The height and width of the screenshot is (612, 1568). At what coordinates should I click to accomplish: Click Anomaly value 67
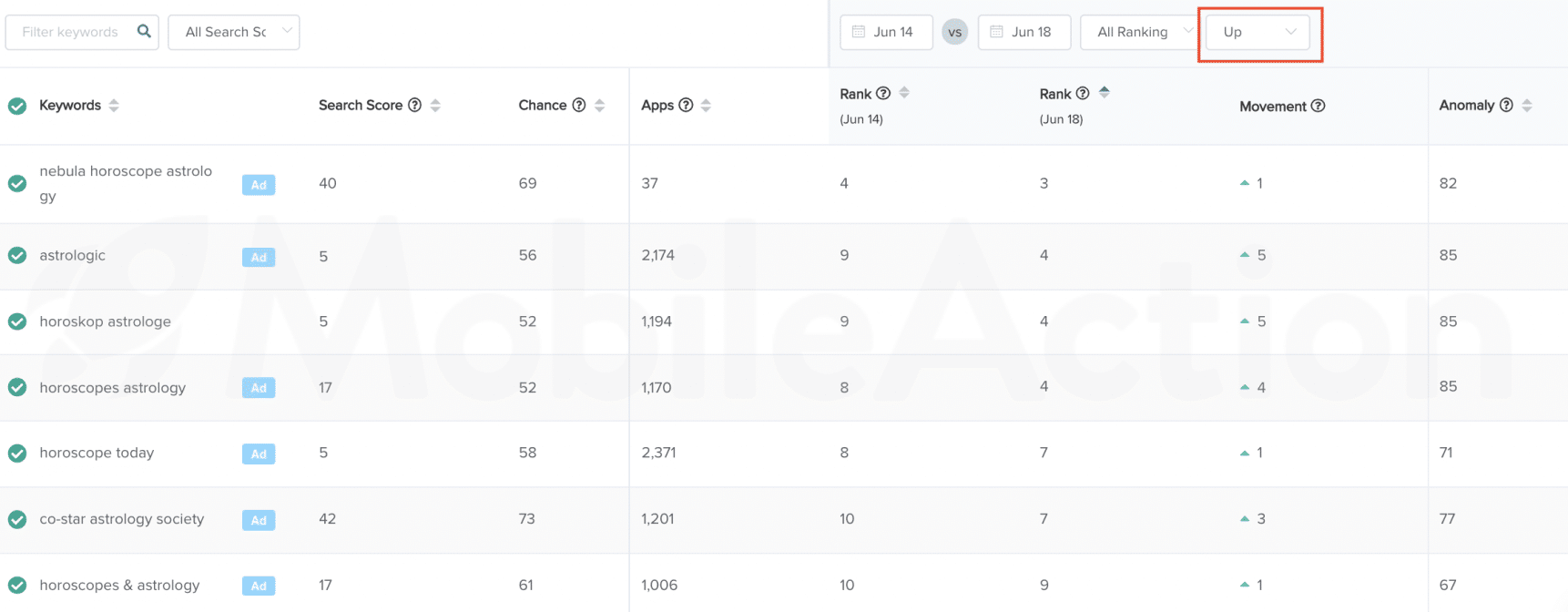point(1448,585)
